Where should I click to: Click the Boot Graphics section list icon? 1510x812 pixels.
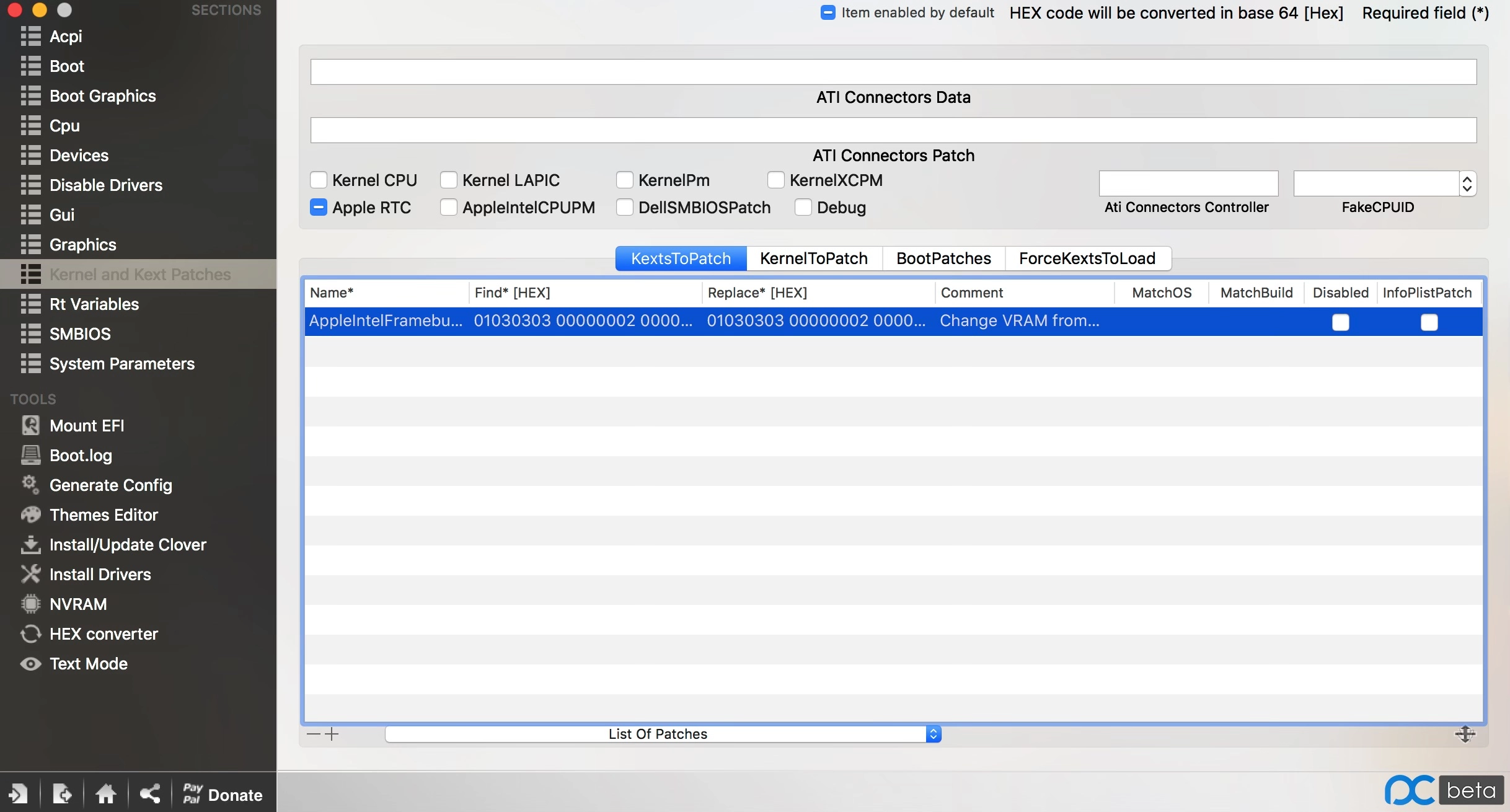tap(30, 96)
